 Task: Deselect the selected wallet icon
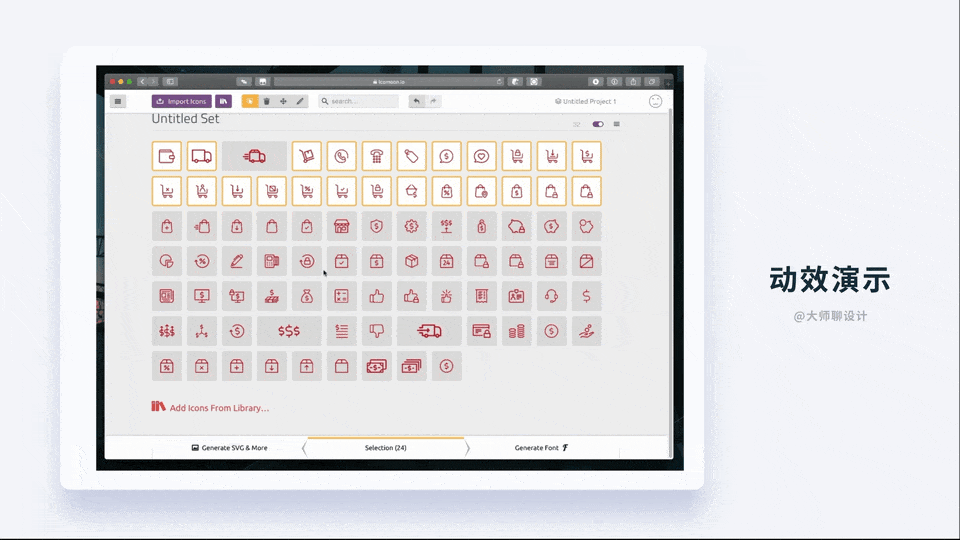(x=167, y=156)
